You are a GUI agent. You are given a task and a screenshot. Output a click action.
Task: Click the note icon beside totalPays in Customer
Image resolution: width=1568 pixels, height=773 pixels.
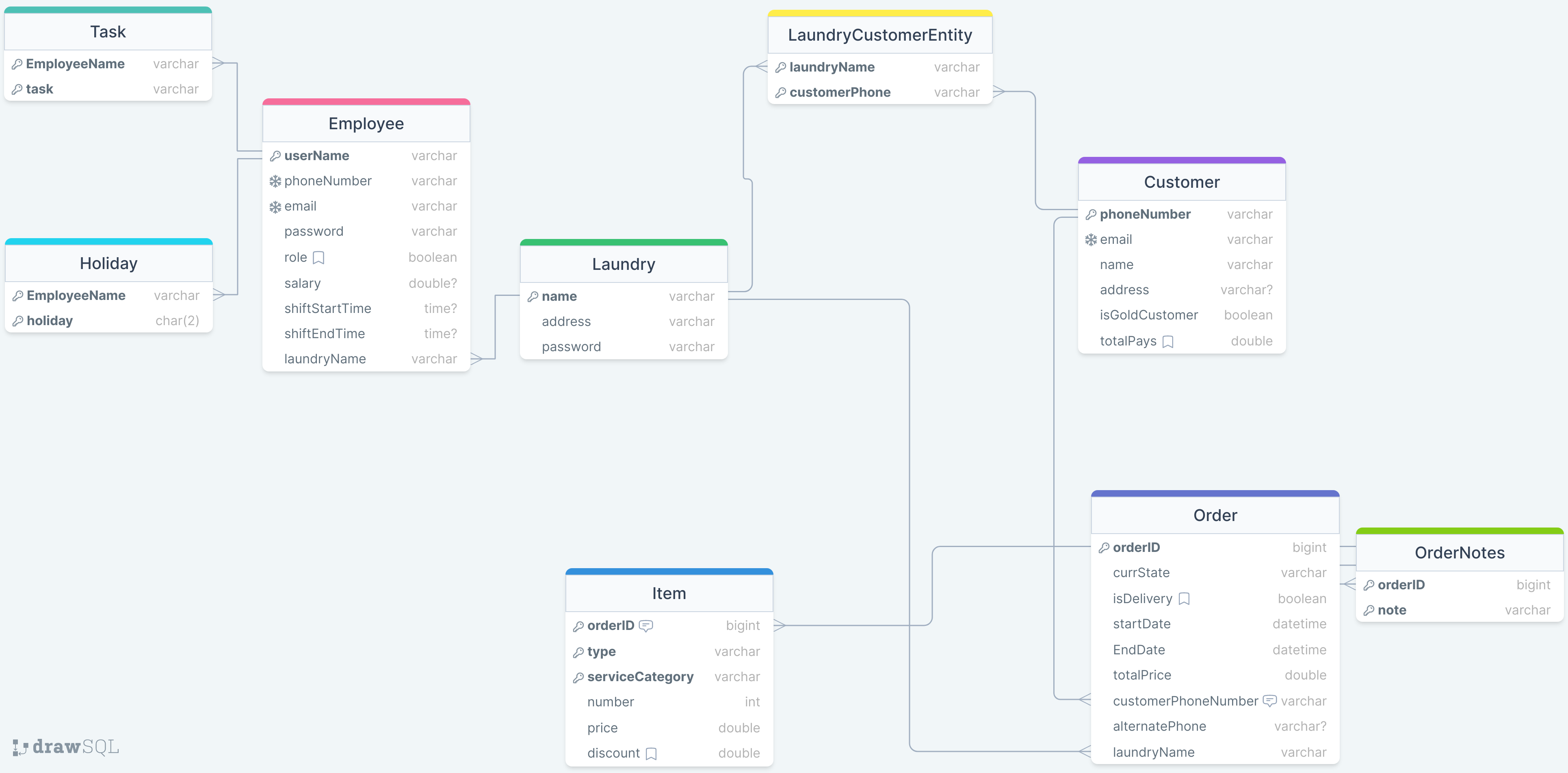(x=1167, y=342)
